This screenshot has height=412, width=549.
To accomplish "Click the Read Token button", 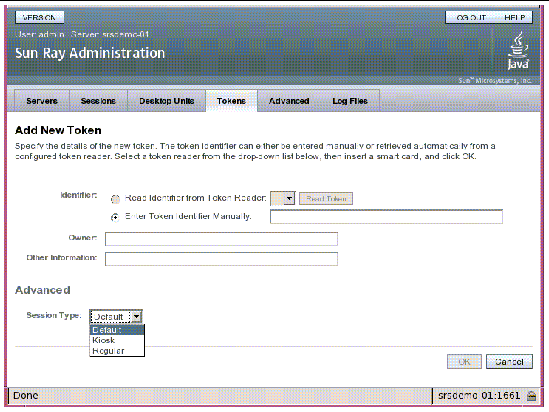I will 326,198.
